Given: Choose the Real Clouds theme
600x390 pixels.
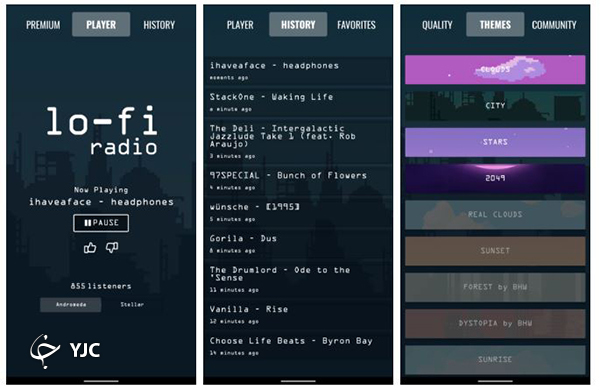Looking at the screenshot, I should [495, 215].
